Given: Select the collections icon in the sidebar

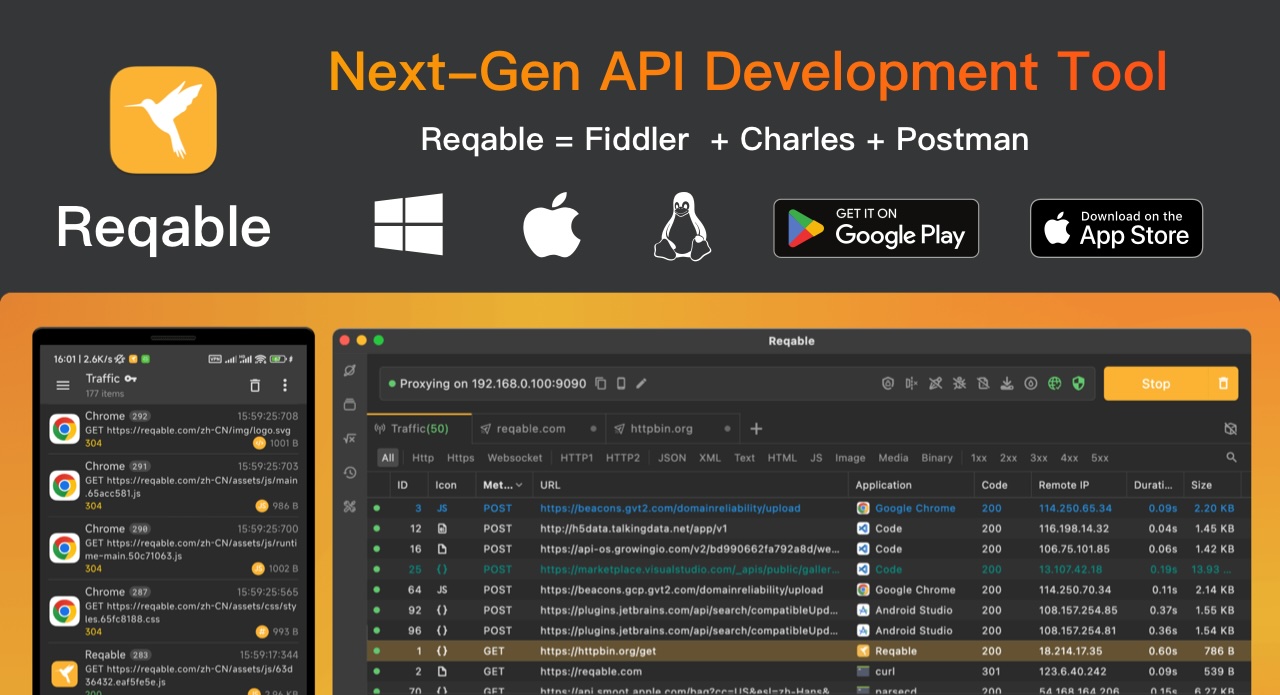Looking at the screenshot, I should click(x=349, y=404).
